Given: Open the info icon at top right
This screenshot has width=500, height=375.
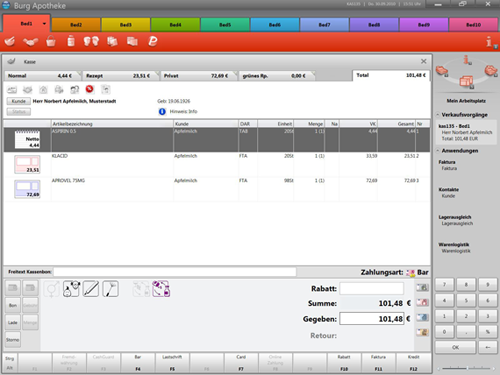Looking at the screenshot, I should tap(490, 42).
